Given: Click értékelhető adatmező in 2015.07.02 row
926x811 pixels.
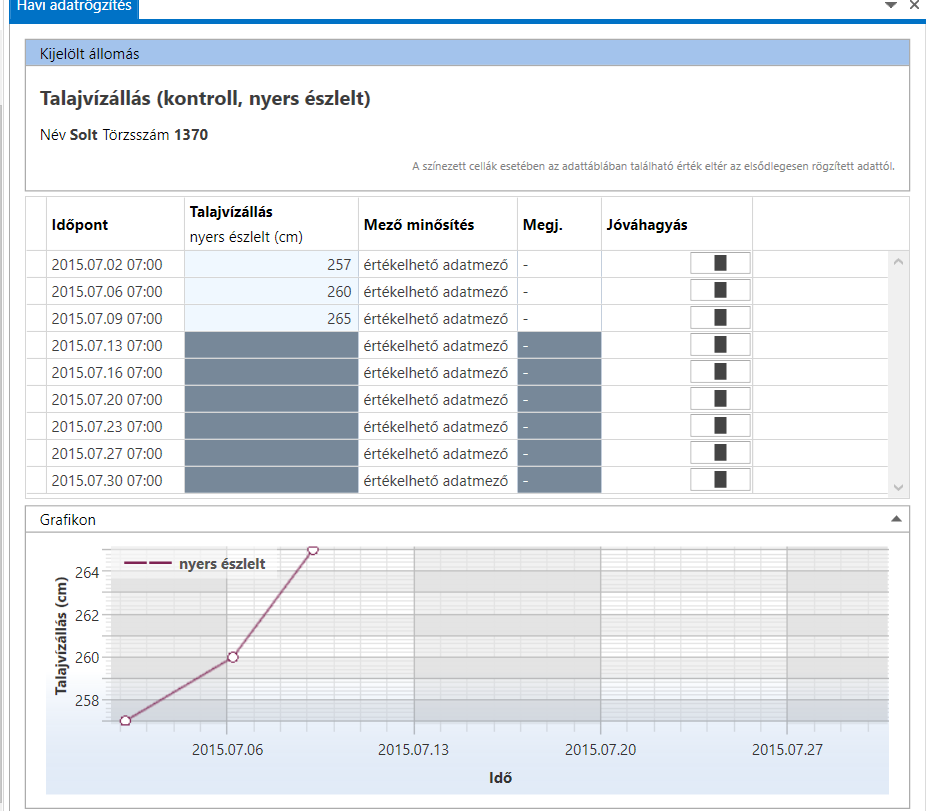Looking at the screenshot, I should (438, 264).
